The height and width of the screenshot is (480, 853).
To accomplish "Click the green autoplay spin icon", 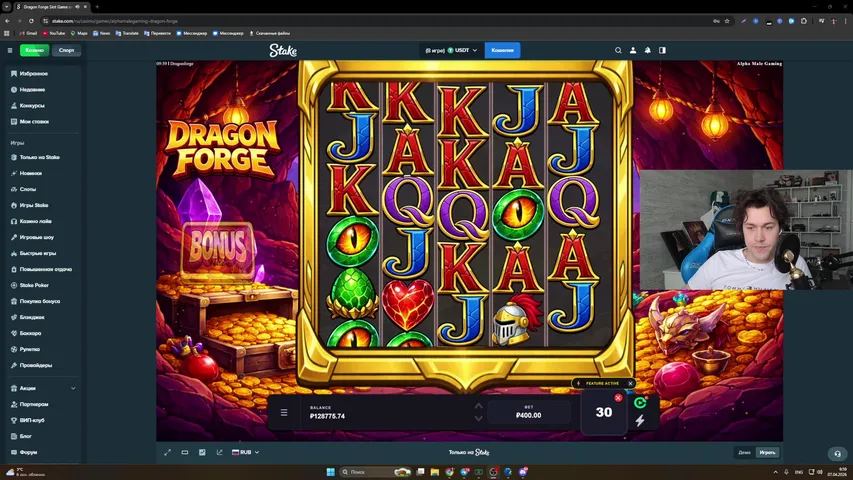I will click(x=640, y=402).
